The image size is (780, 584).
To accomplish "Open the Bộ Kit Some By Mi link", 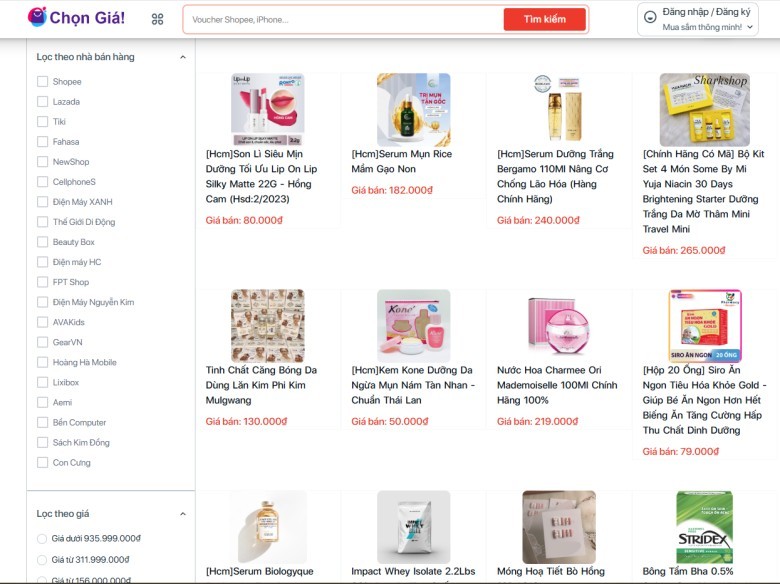I will click(x=703, y=192).
